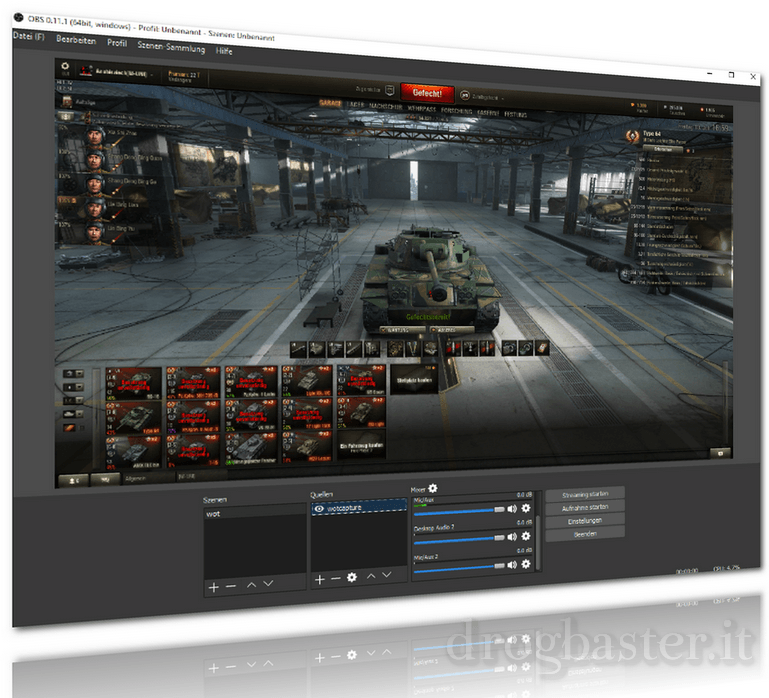Click the gear icon at preview top-left
This screenshot has width=769, height=698.
coord(65,66)
